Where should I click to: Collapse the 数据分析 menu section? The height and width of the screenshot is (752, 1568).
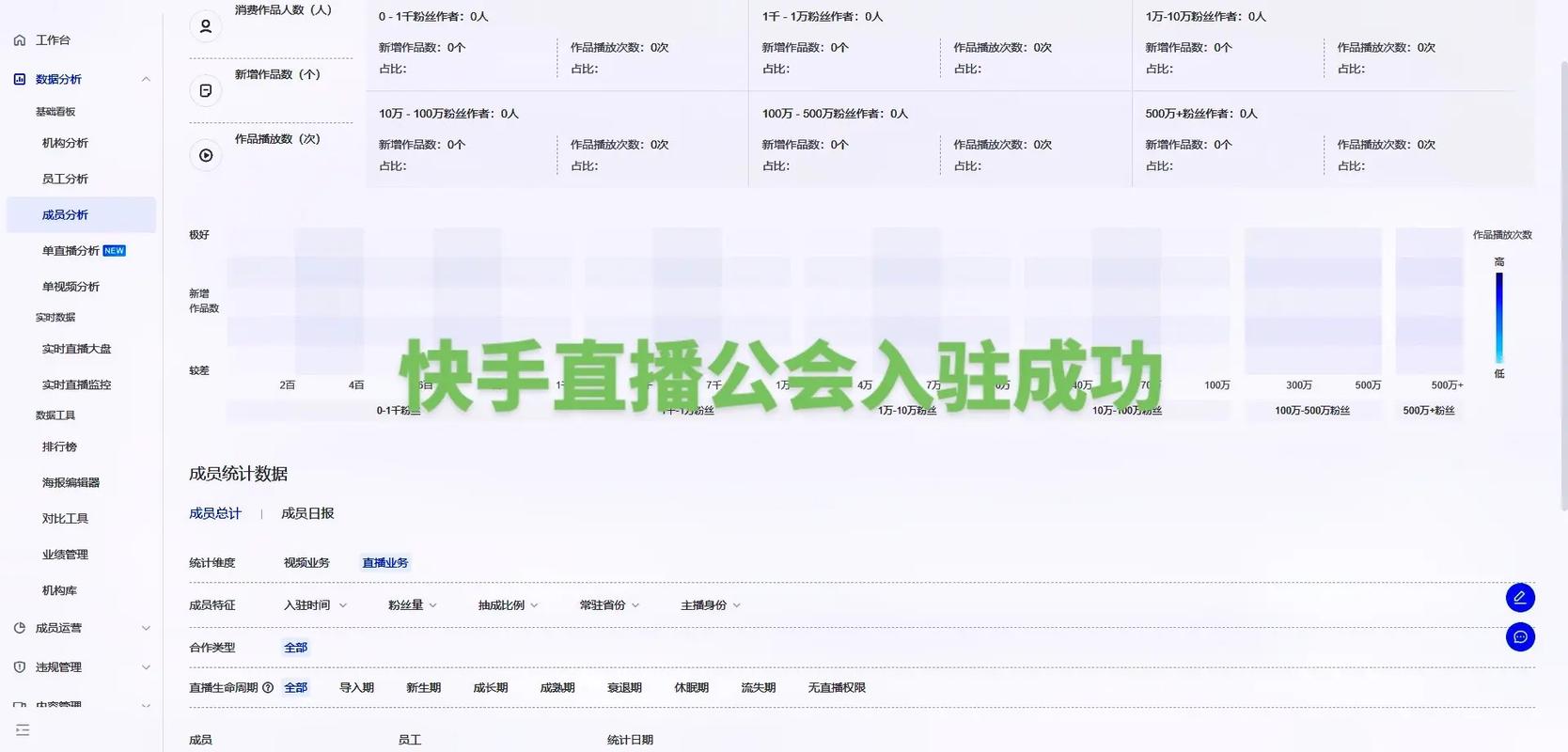(146, 79)
